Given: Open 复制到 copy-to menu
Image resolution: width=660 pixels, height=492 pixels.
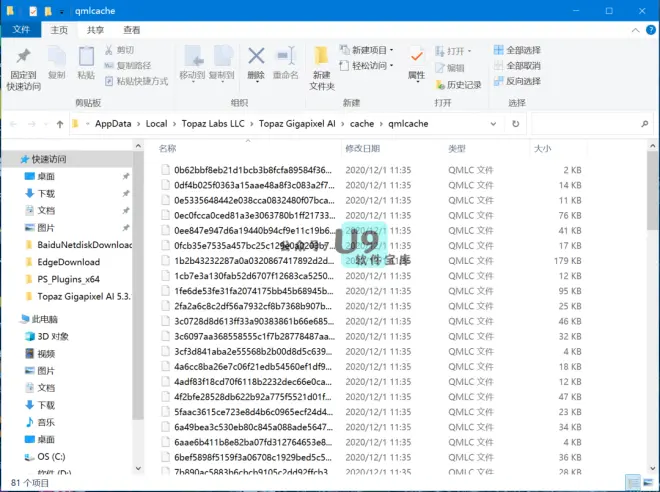Looking at the screenshot, I should tap(221, 63).
